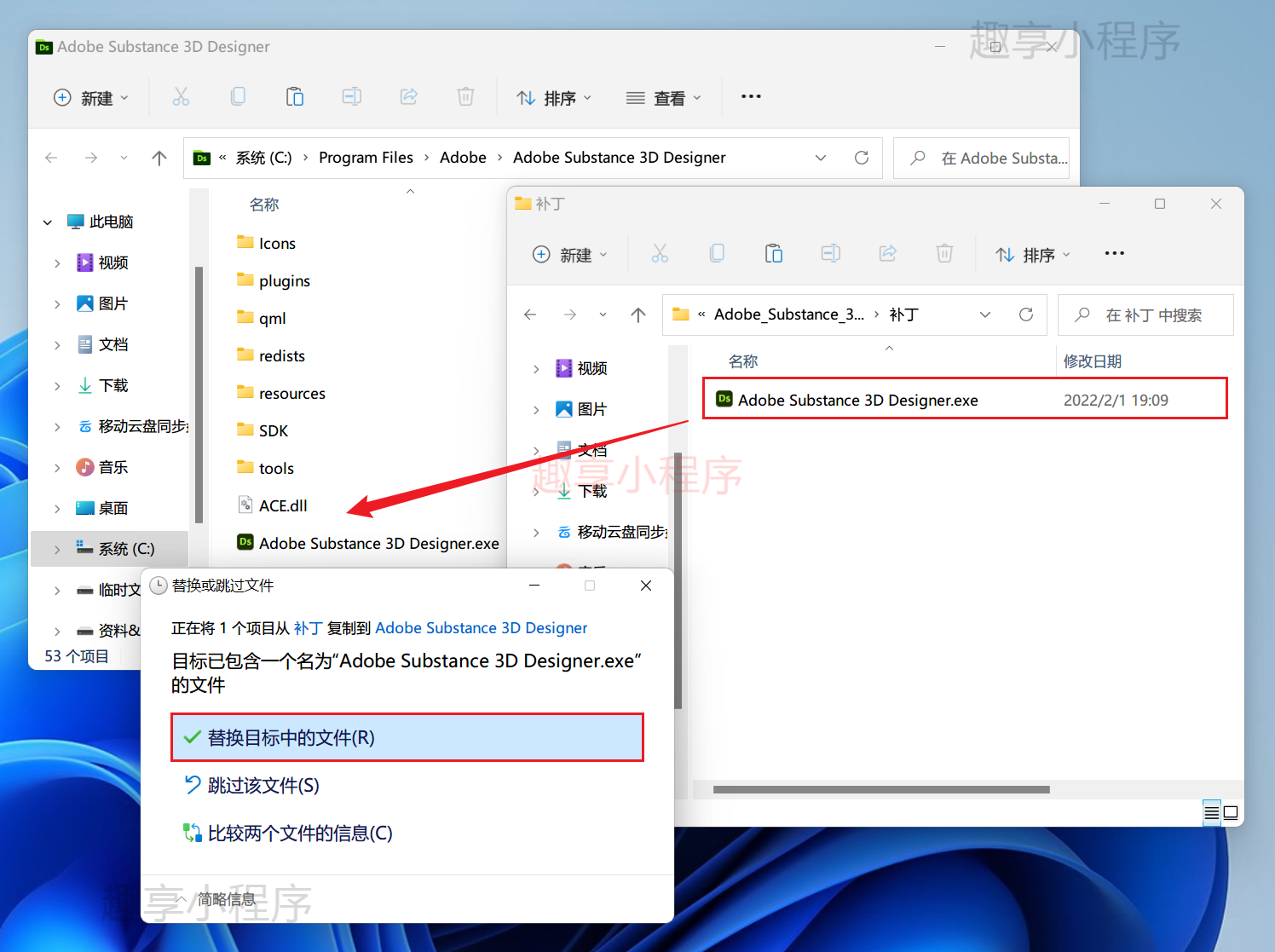Refresh the 补丁 folder view
Screen dimensions: 1275x952
point(1026,314)
